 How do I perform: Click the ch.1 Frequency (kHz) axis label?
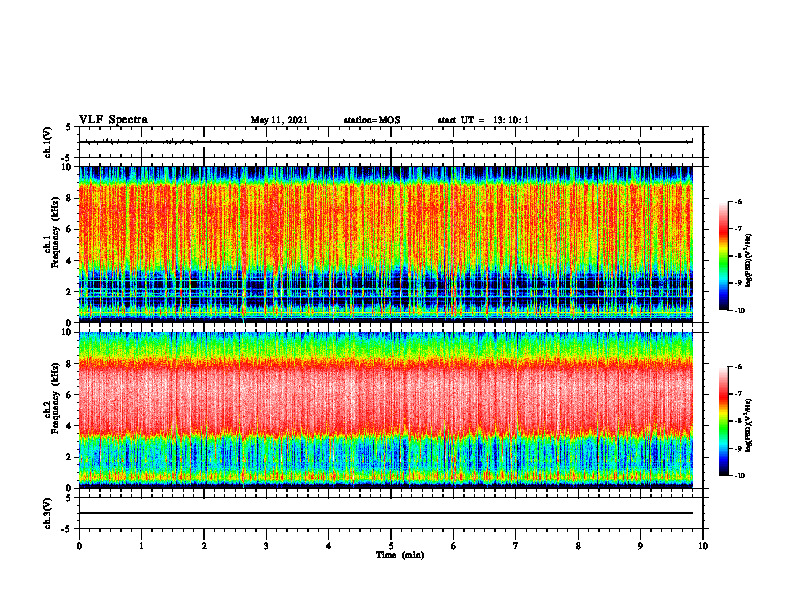coord(53,232)
